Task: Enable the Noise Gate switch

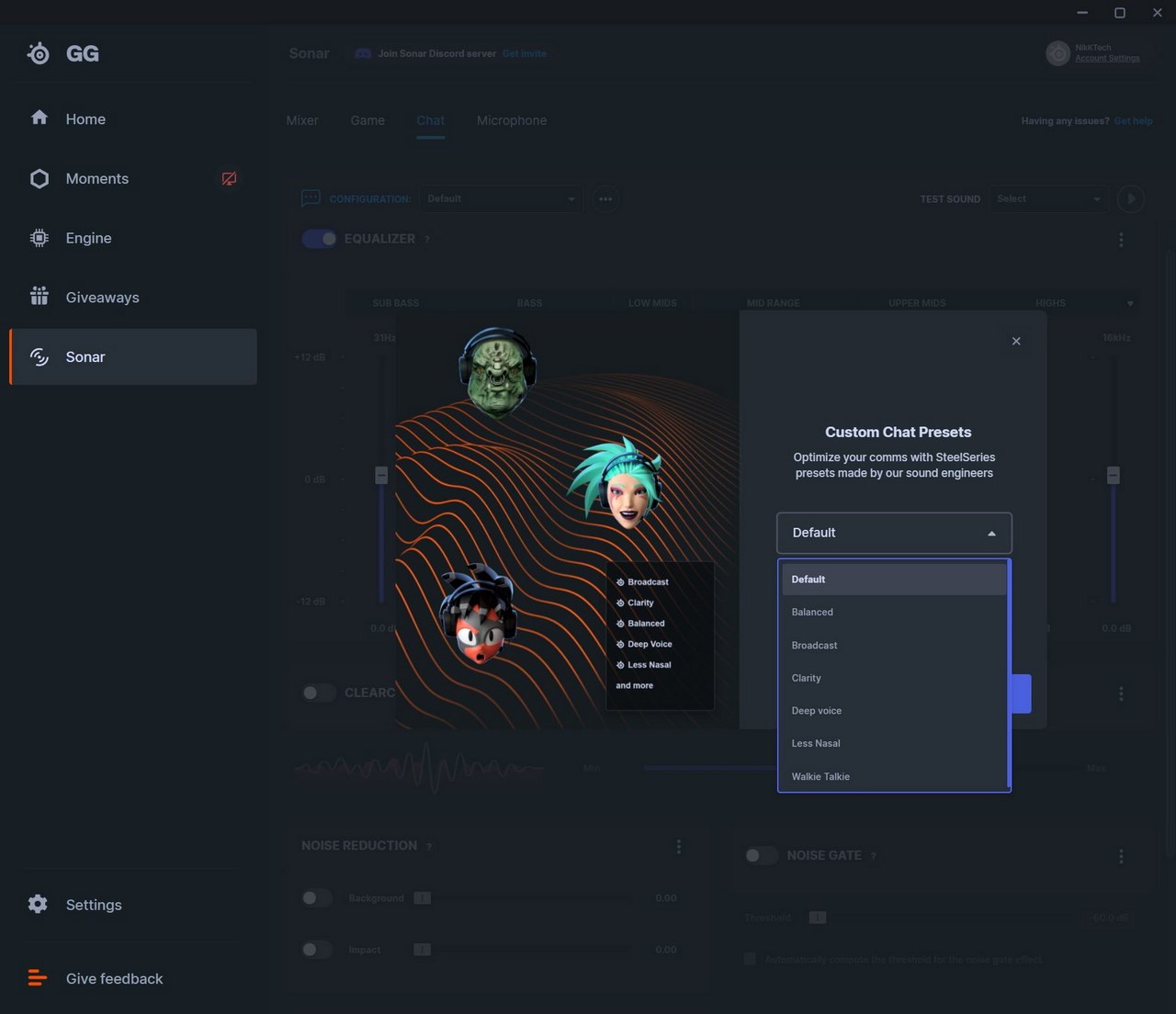Action: point(761,855)
